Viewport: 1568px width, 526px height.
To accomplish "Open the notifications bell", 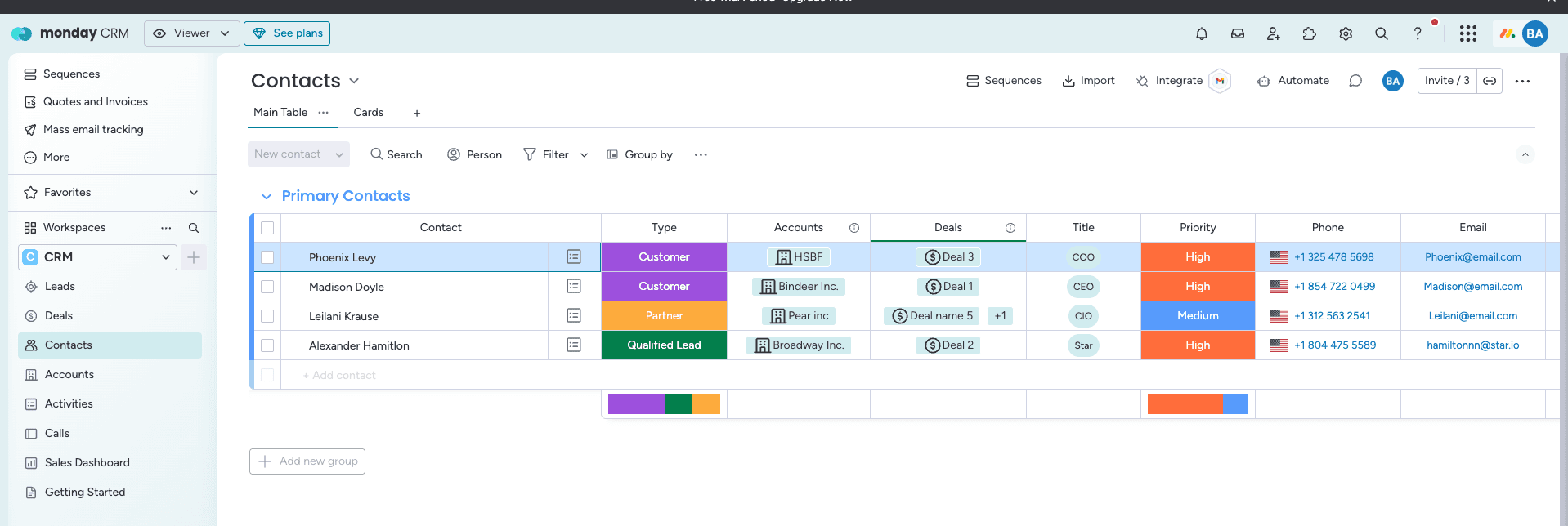I will click(1201, 33).
